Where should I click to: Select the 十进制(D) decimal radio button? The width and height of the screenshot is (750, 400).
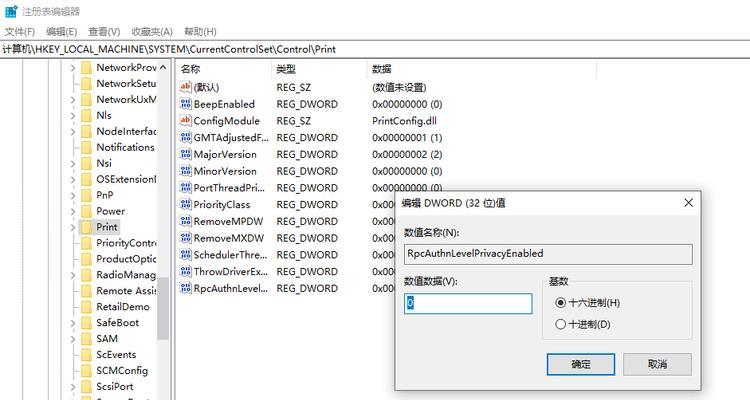point(561,324)
